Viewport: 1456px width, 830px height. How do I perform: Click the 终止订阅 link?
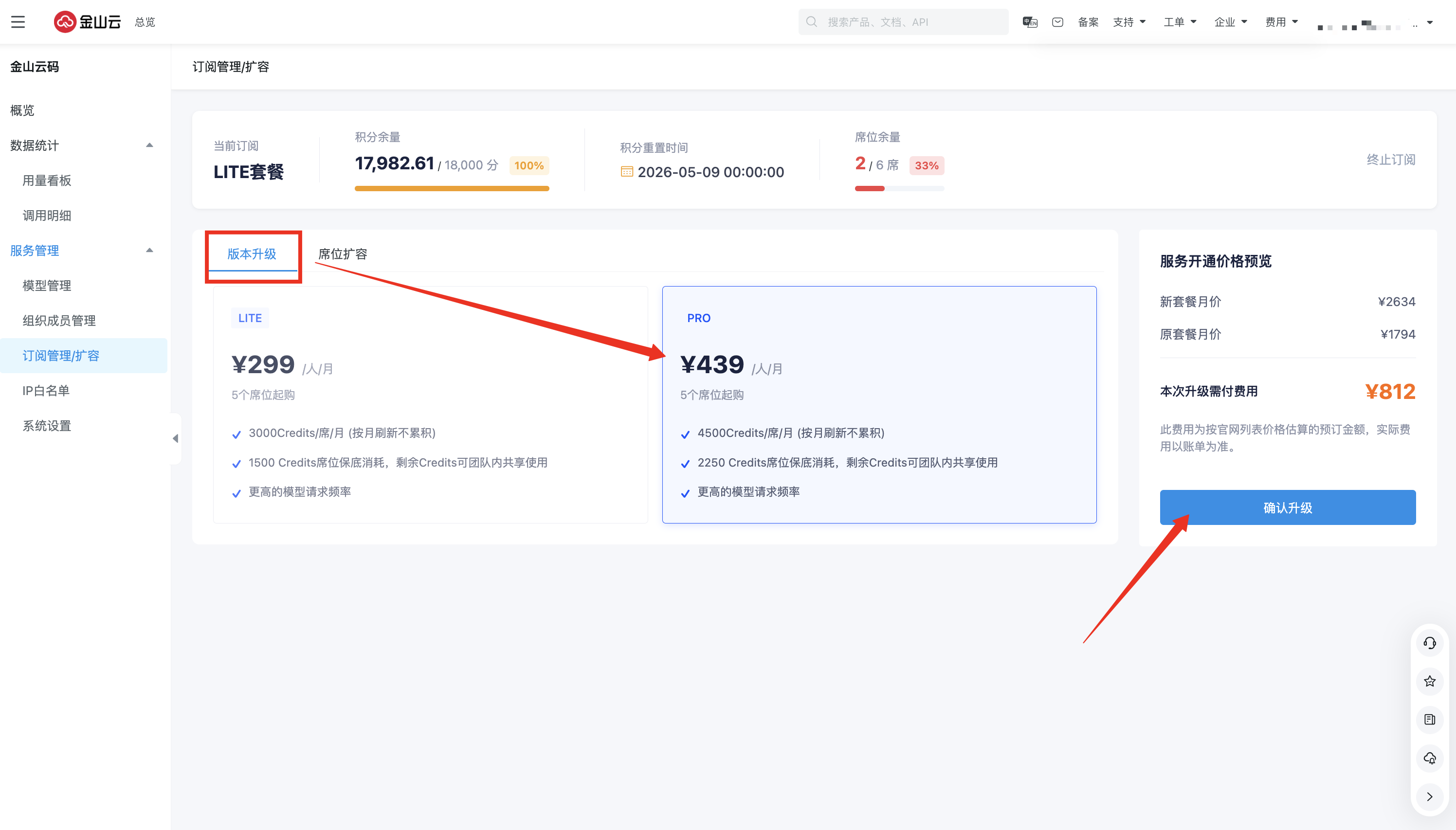tap(1390, 160)
